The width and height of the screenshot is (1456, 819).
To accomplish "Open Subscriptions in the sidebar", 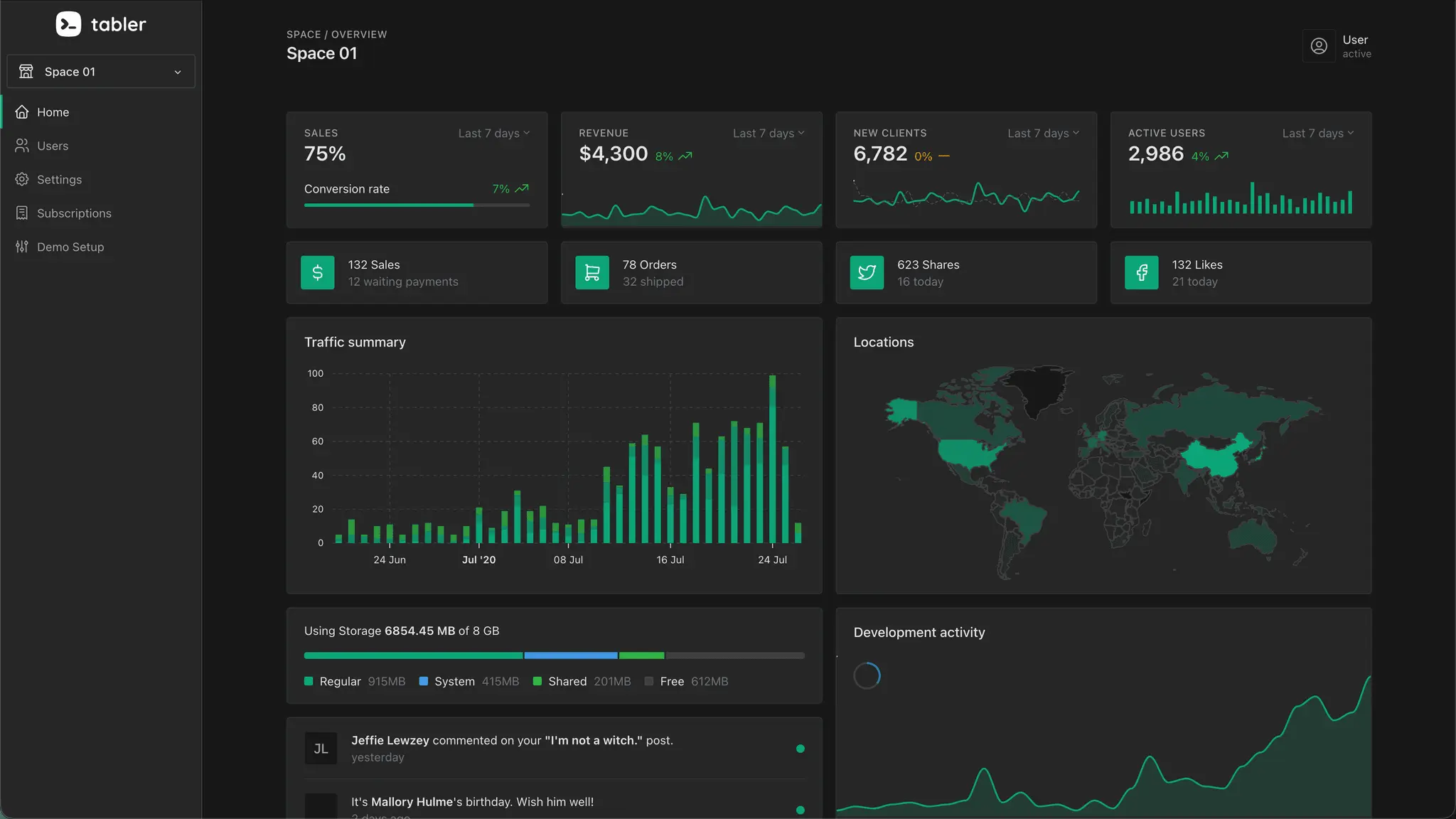I will [x=101, y=213].
